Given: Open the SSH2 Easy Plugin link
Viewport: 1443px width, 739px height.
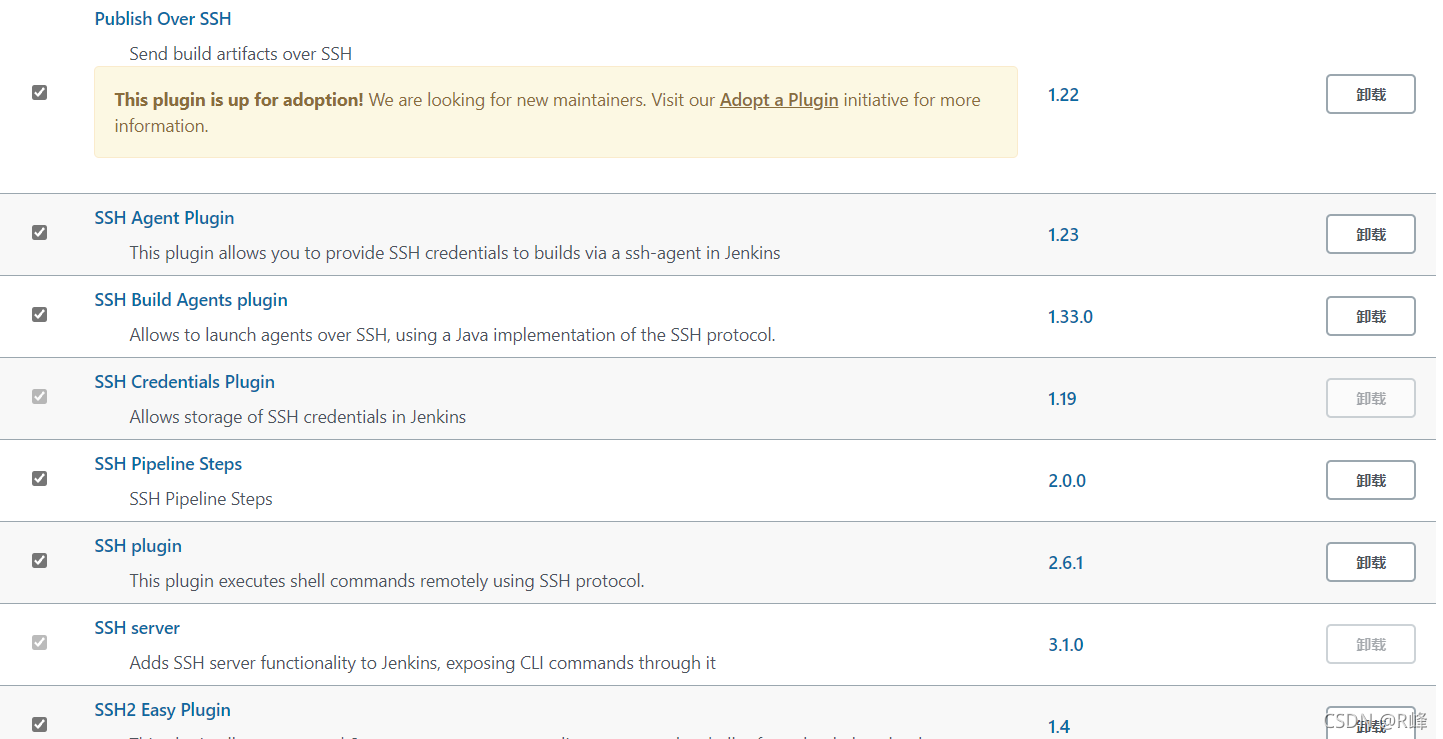Looking at the screenshot, I should tap(162, 710).
